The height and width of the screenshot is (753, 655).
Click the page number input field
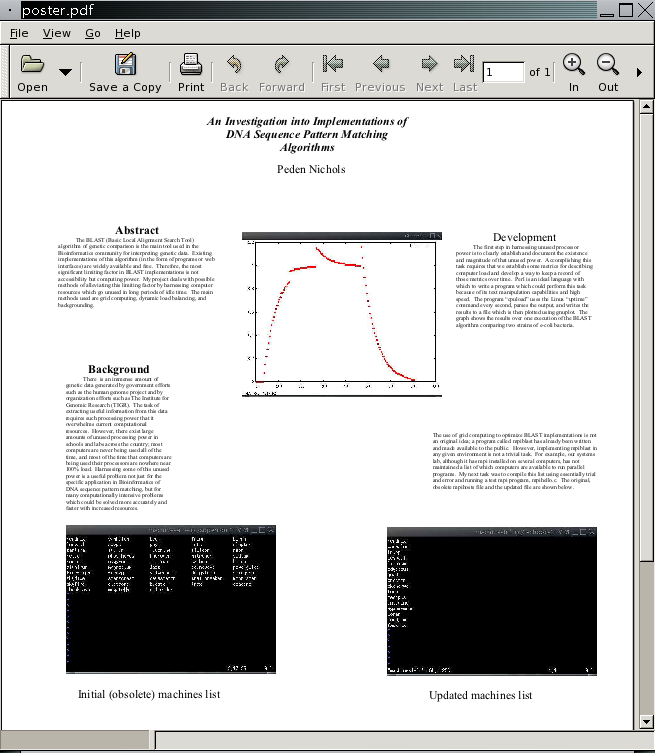pos(503,72)
